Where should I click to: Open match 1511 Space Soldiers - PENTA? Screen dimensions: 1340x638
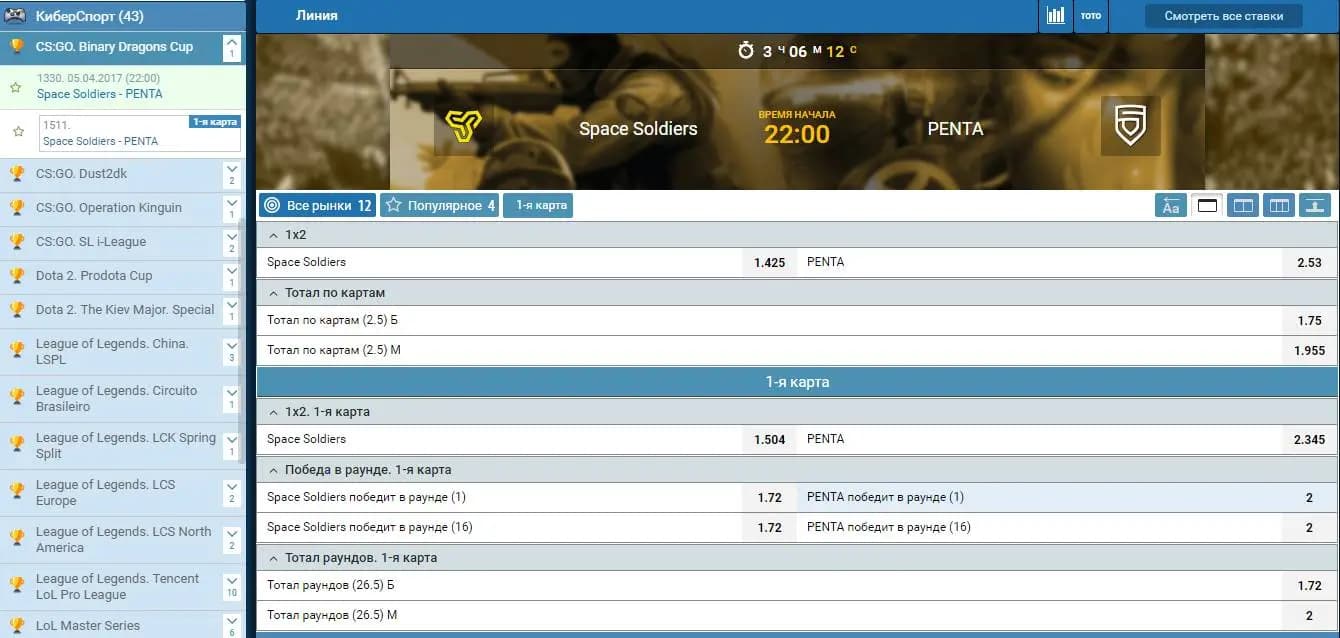[100, 141]
